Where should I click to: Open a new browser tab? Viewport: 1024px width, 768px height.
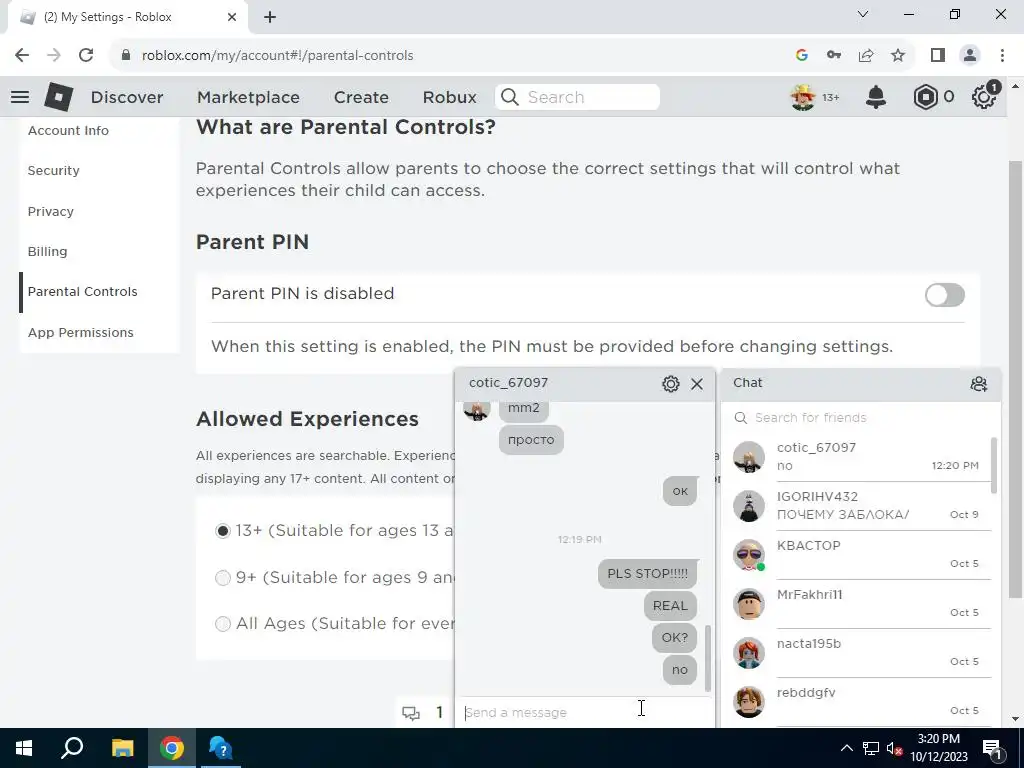[x=270, y=17]
